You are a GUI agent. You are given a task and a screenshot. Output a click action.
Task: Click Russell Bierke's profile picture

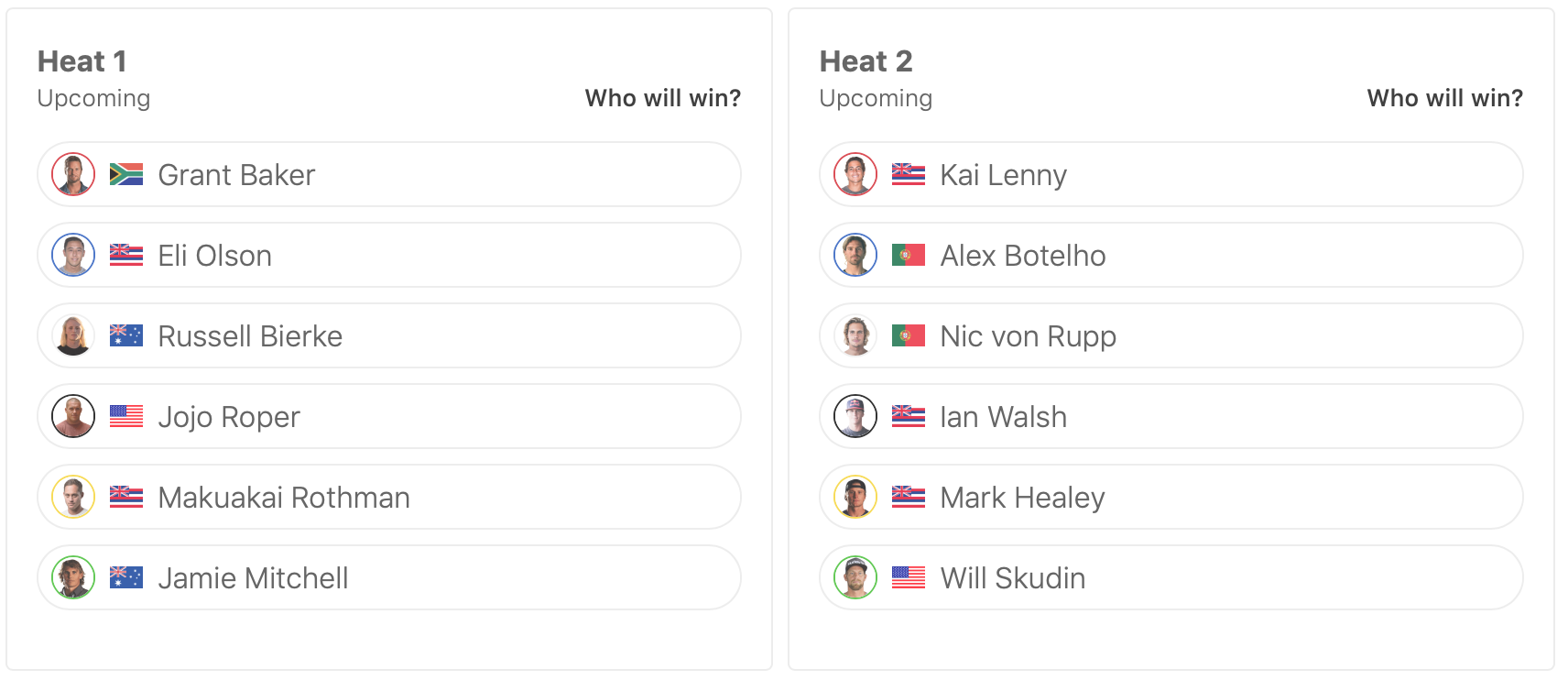(x=73, y=336)
